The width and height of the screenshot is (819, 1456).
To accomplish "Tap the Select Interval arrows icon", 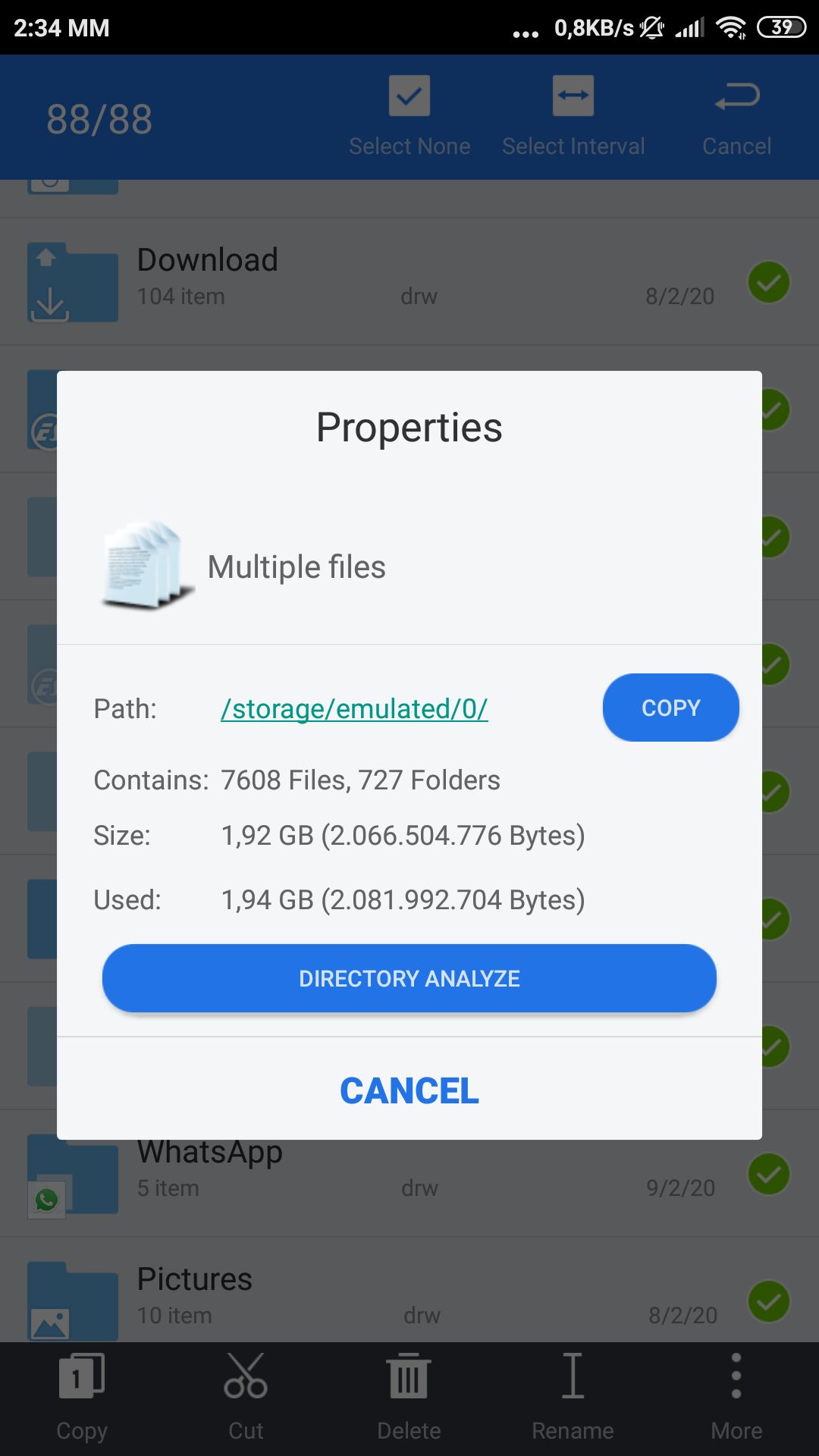I will (573, 96).
